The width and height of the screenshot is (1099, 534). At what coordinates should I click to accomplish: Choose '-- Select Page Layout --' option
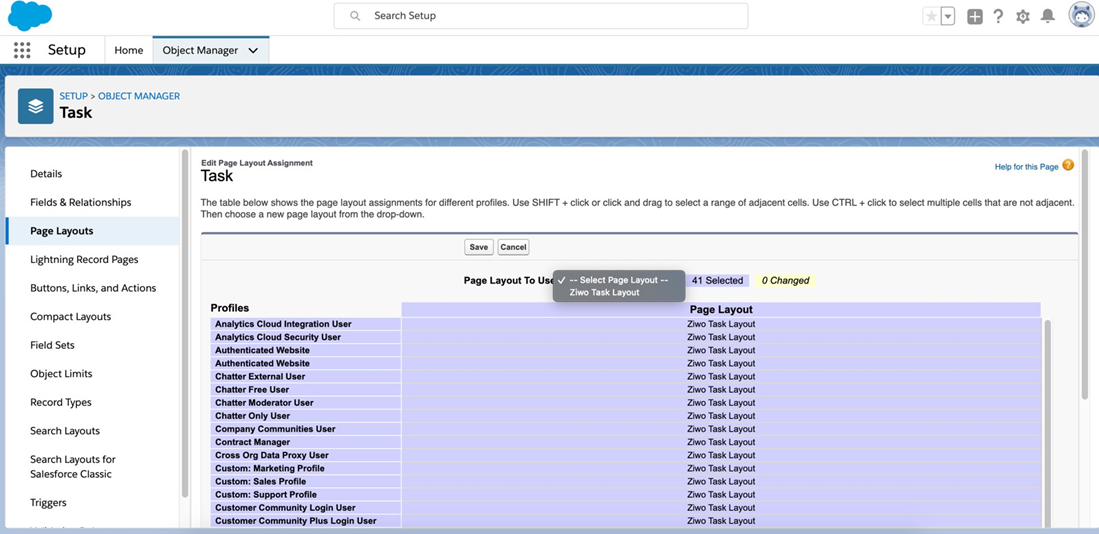619,280
